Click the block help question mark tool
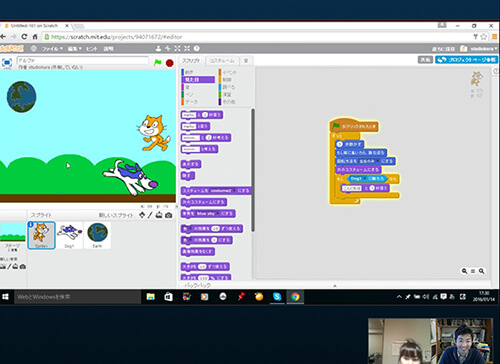The height and width of the screenshot is (364, 500). (x=197, y=49)
